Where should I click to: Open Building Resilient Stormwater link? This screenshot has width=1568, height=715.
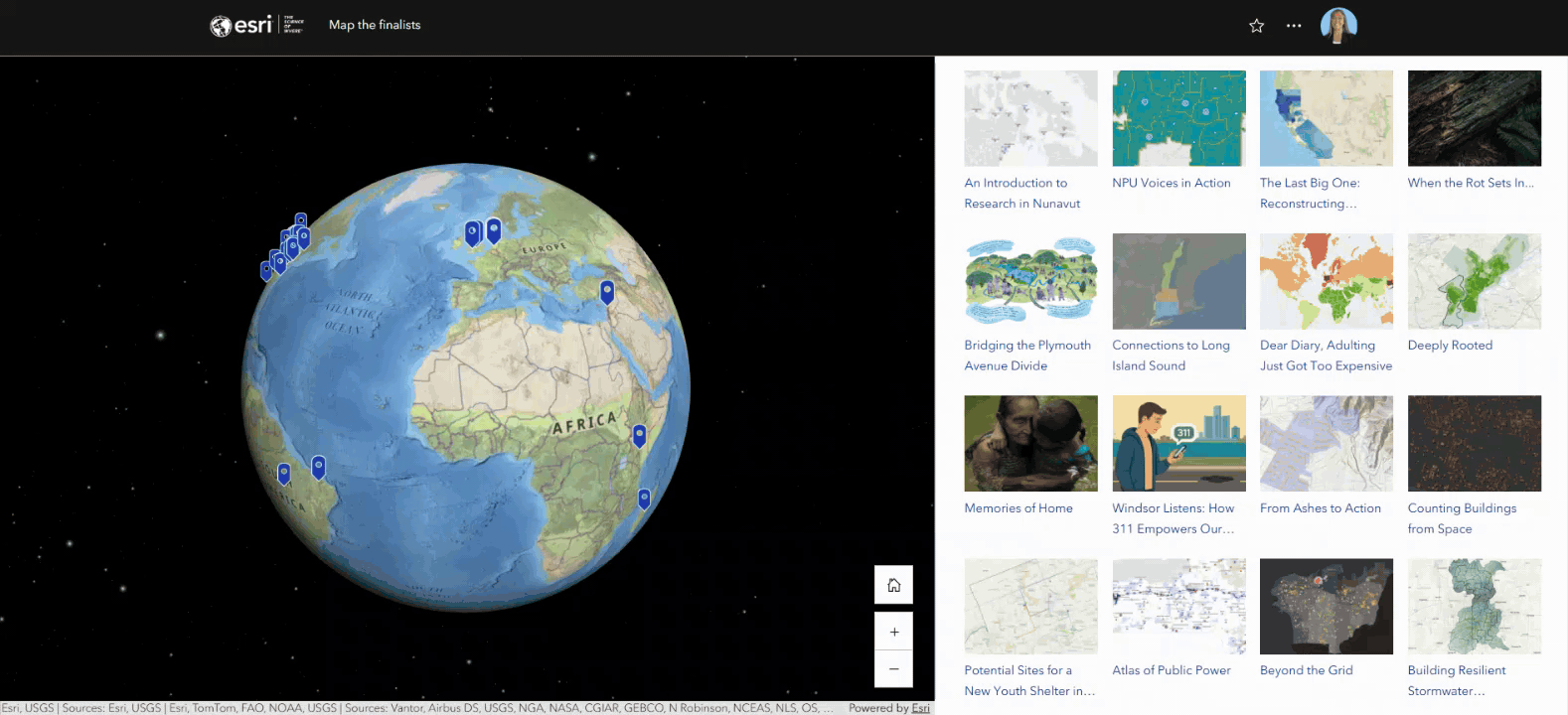pos(1457,680)
